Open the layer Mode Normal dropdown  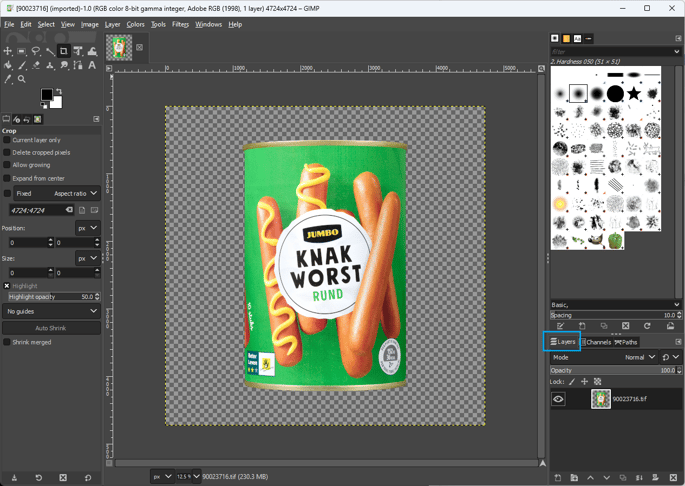(604, 357)
